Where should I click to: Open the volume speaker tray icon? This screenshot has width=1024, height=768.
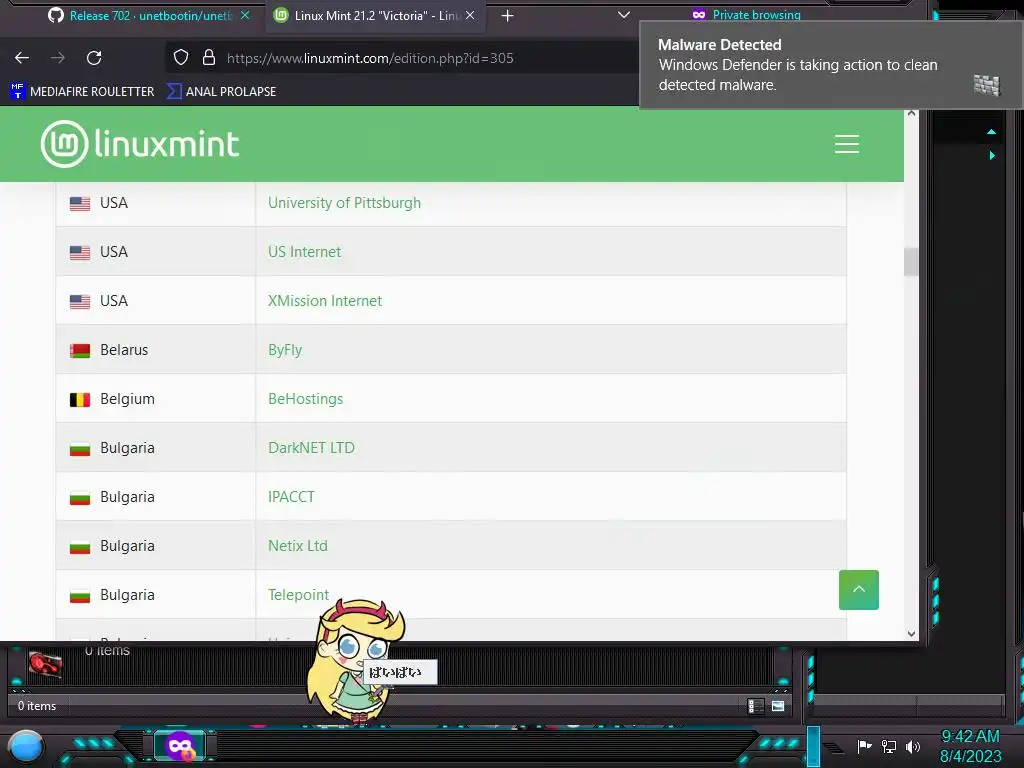click(912, 746)
